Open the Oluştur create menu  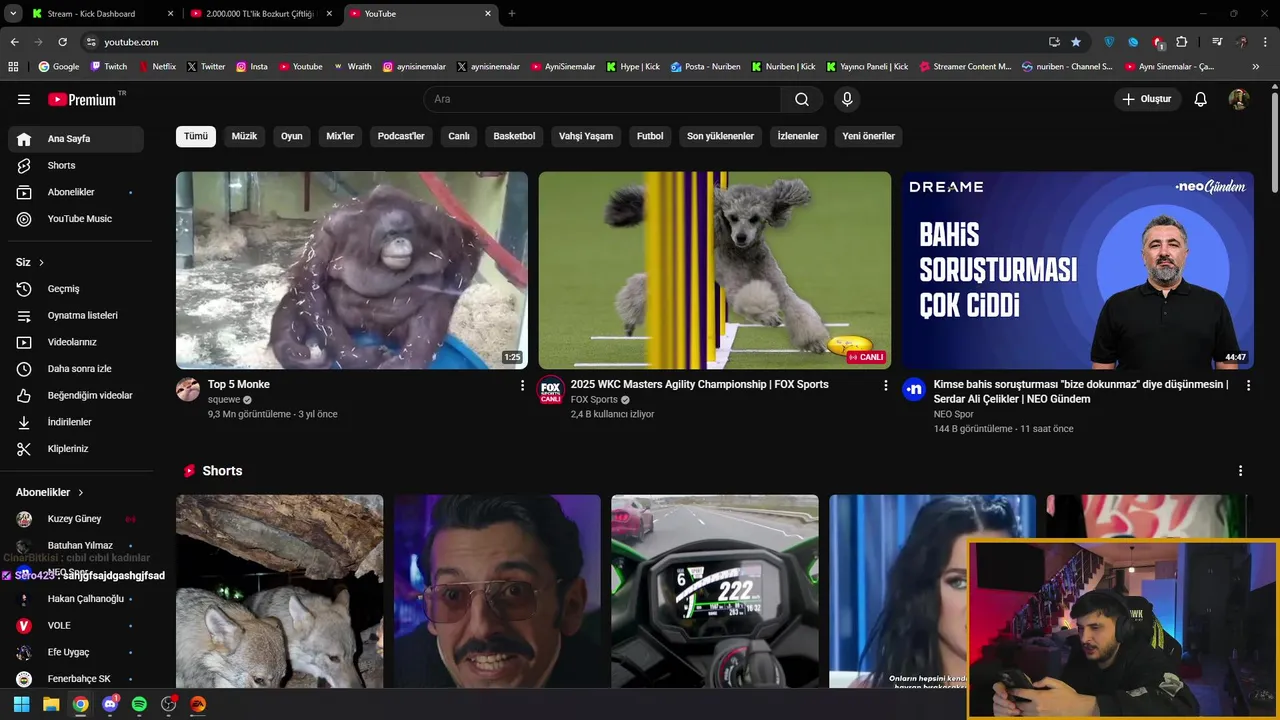coord(1148,99)
